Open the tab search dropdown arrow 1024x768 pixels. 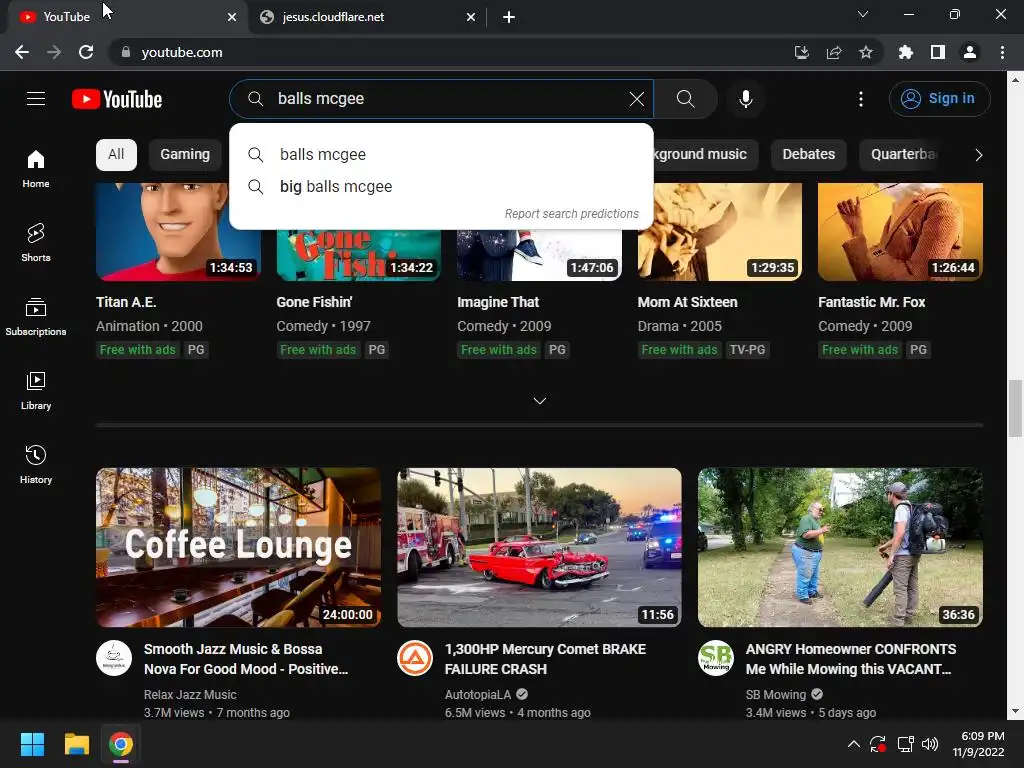point(863,14)
